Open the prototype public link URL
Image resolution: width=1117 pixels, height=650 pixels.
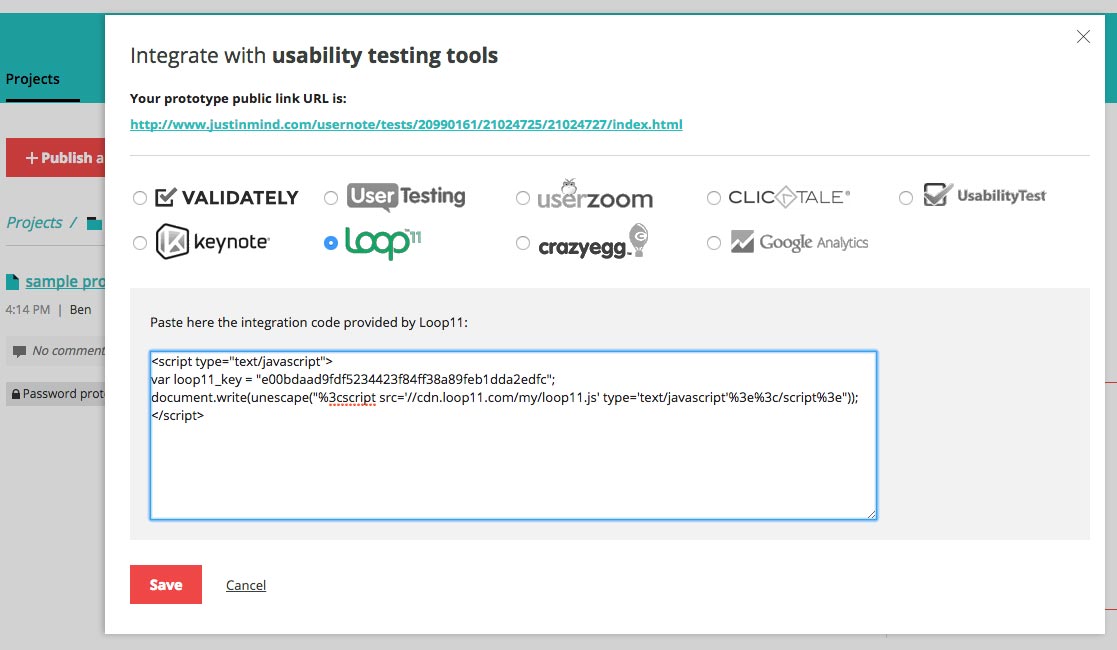coord(406,124)
